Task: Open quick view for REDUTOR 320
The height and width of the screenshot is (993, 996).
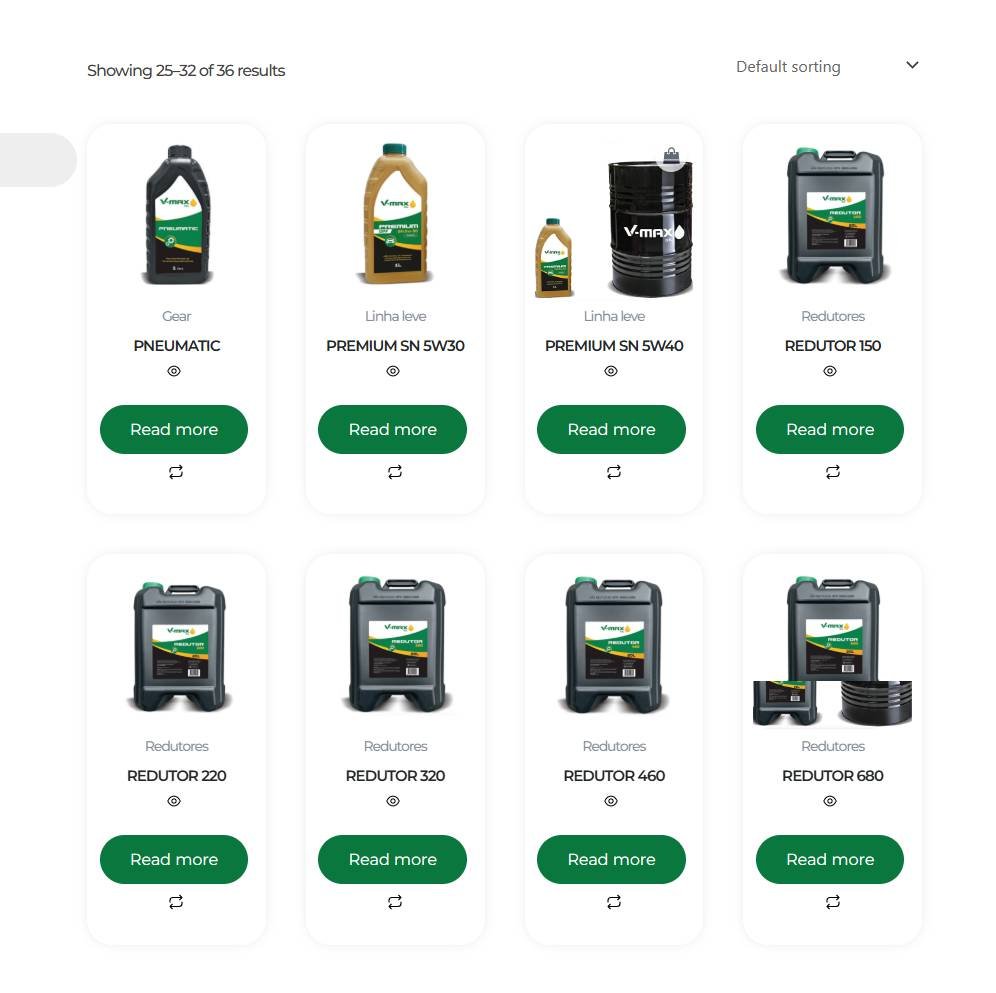Action: coord(393,801)
